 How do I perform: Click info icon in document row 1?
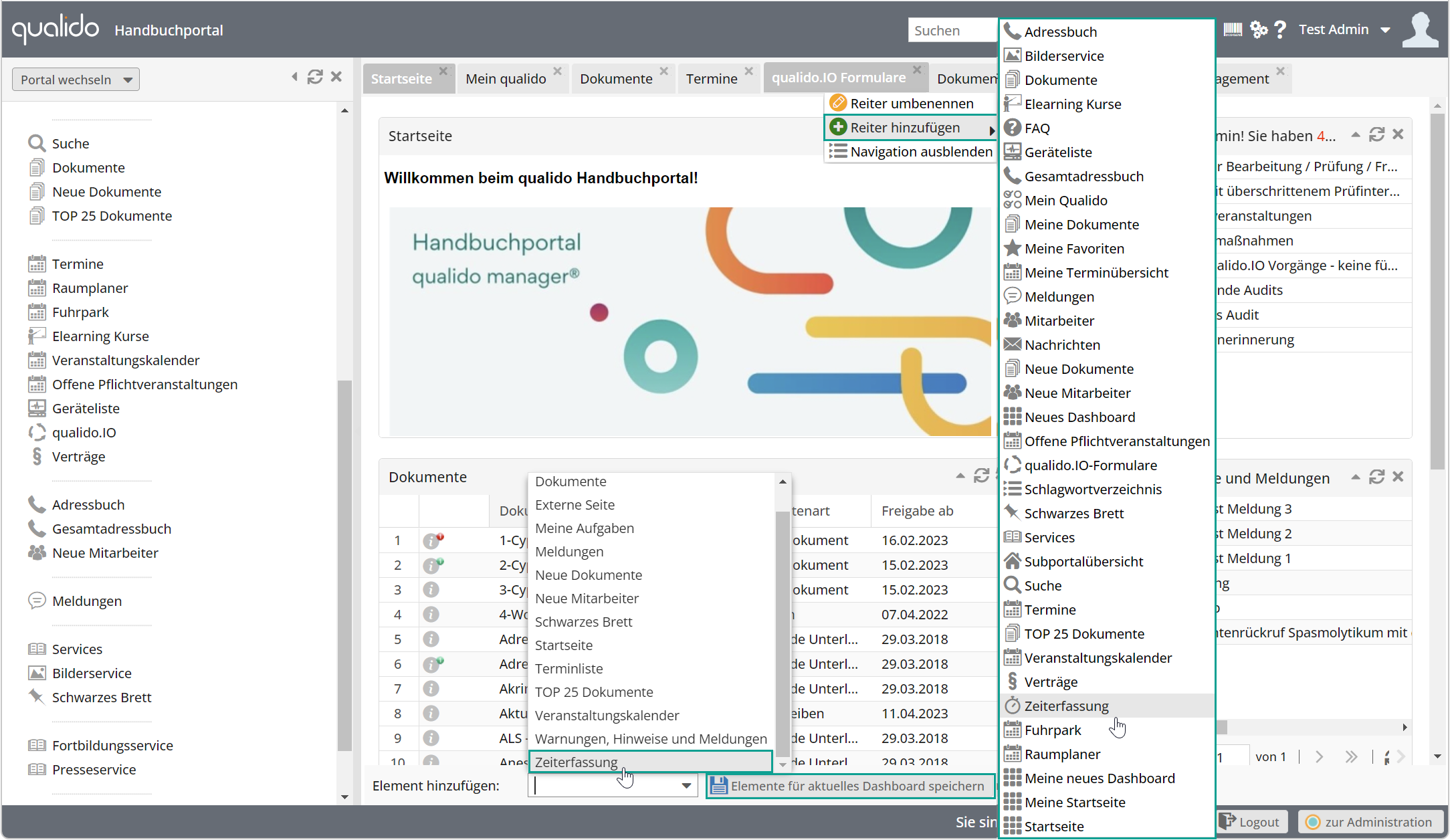pos(432,540)
